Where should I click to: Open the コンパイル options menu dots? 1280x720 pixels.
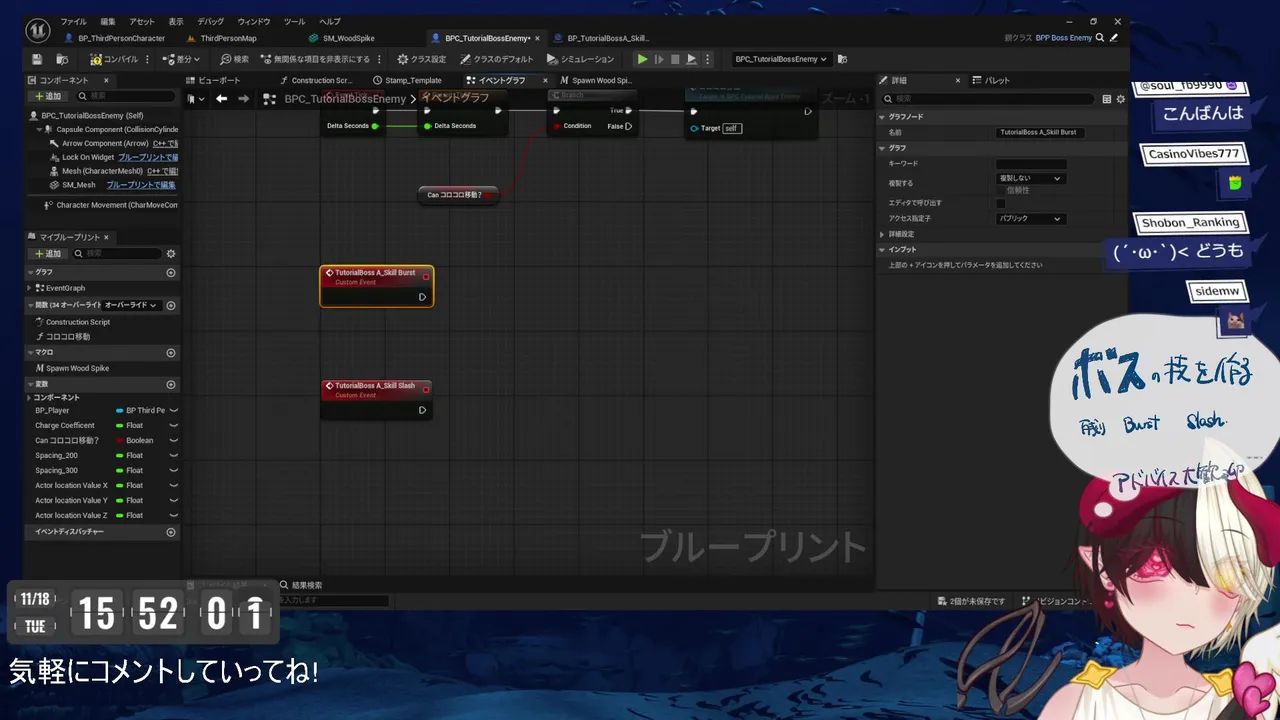coord(148,59)
